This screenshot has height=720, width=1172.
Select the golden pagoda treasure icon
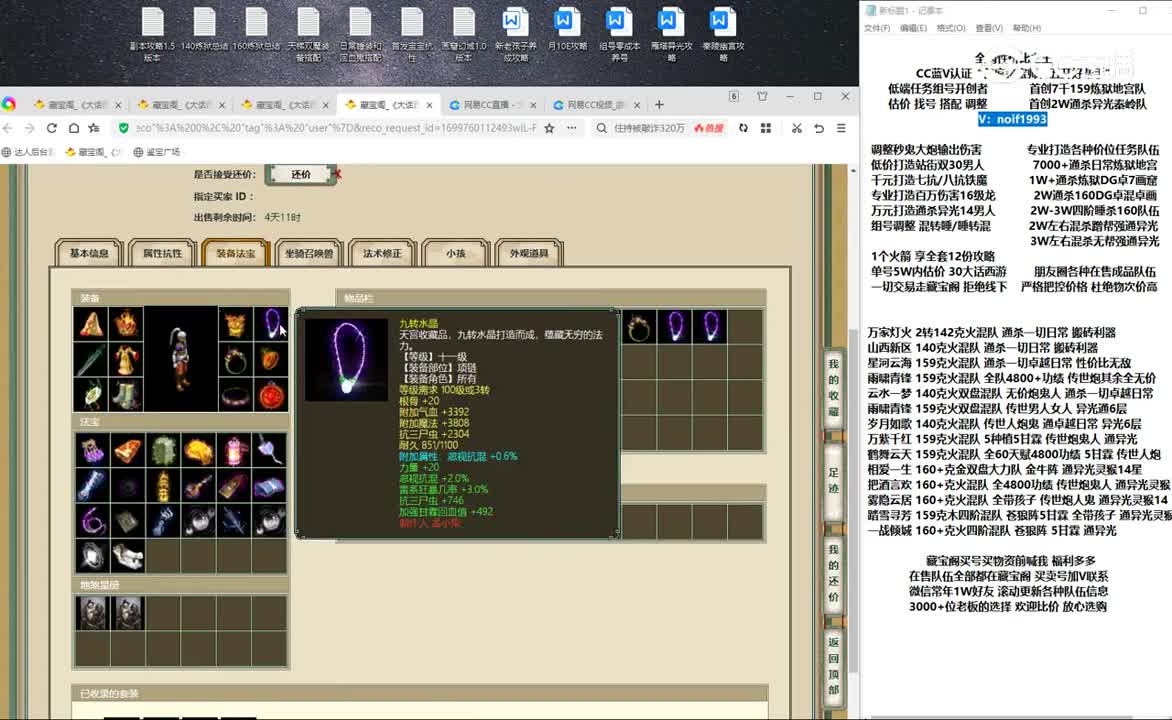163,485
